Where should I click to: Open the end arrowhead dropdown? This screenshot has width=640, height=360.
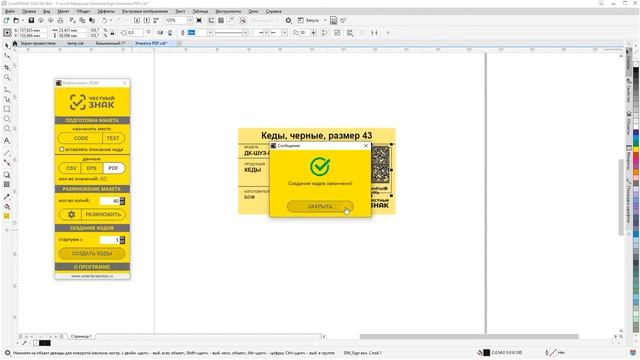pyautogui.click(x=284, y=33)
